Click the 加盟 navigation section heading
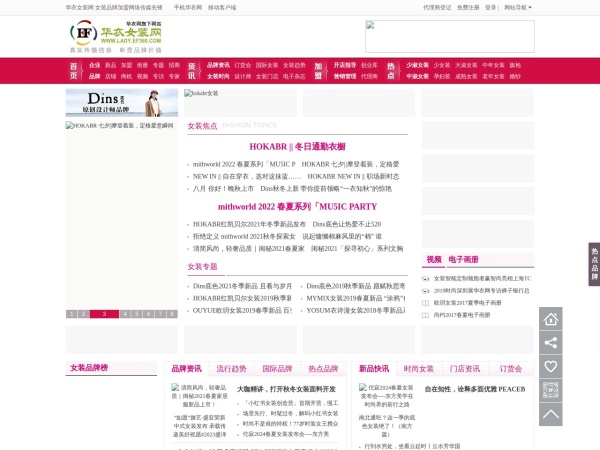600x450 pixels. pyautogui.click(x=318, y=71)
